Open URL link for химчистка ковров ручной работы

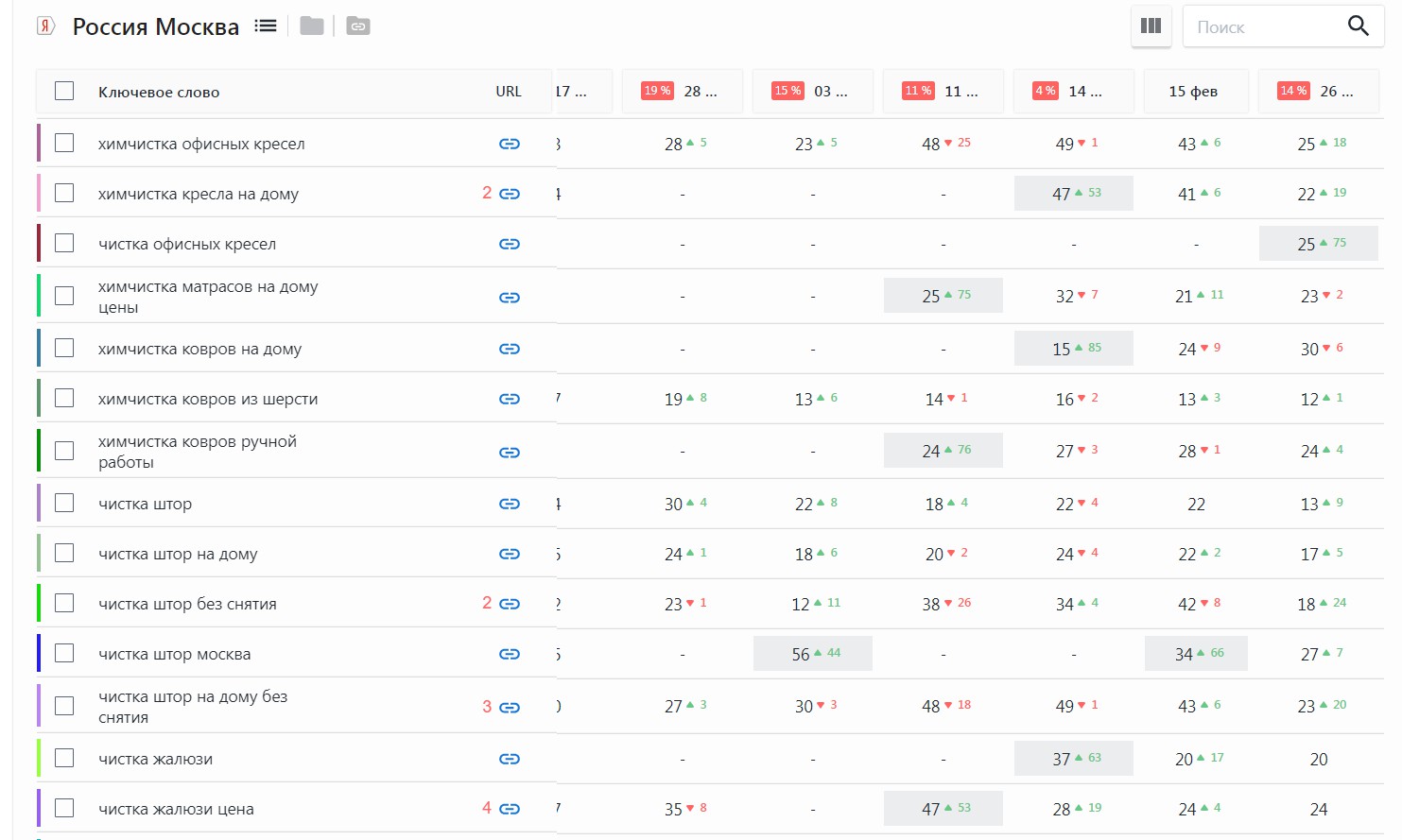(510, 453)
